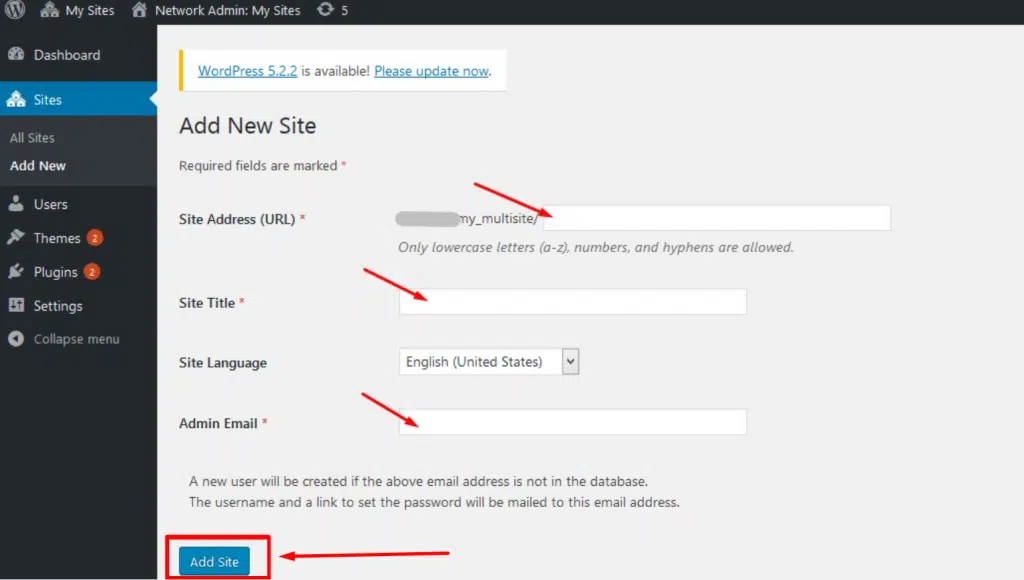Open Network Admin: My Sites link

(x=227, y=10)
